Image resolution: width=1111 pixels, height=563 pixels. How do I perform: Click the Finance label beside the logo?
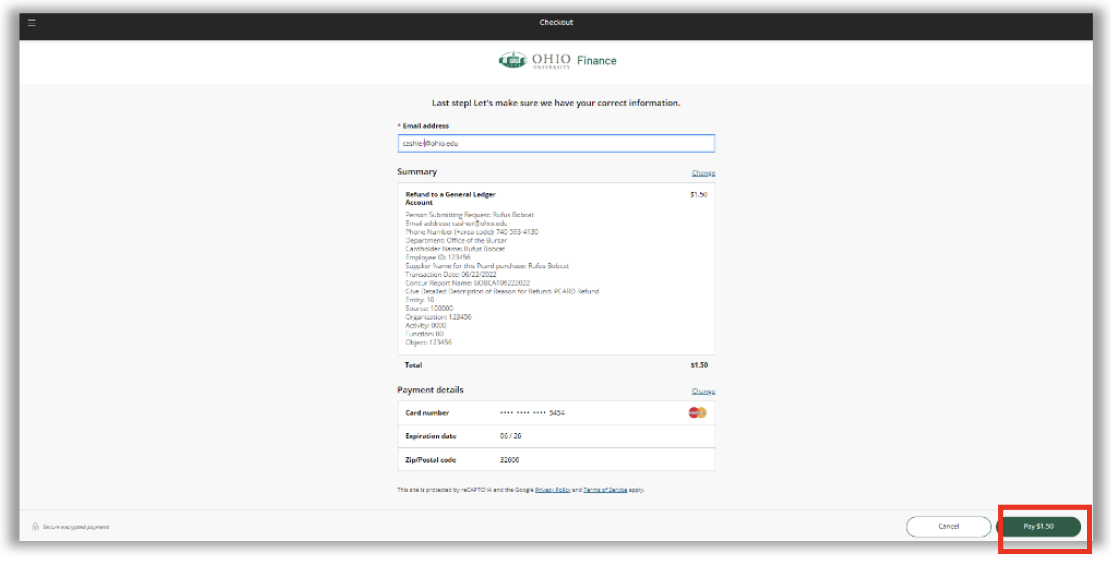click(597, 61)
